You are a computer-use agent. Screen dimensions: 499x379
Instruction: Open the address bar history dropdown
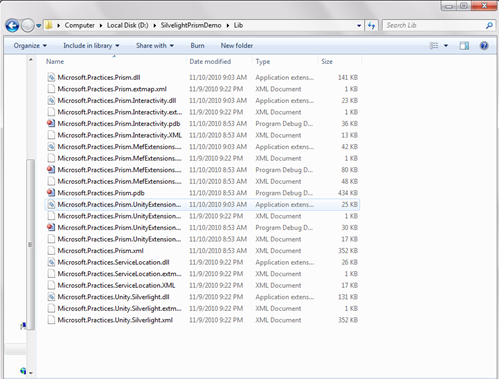pos(359,25)
